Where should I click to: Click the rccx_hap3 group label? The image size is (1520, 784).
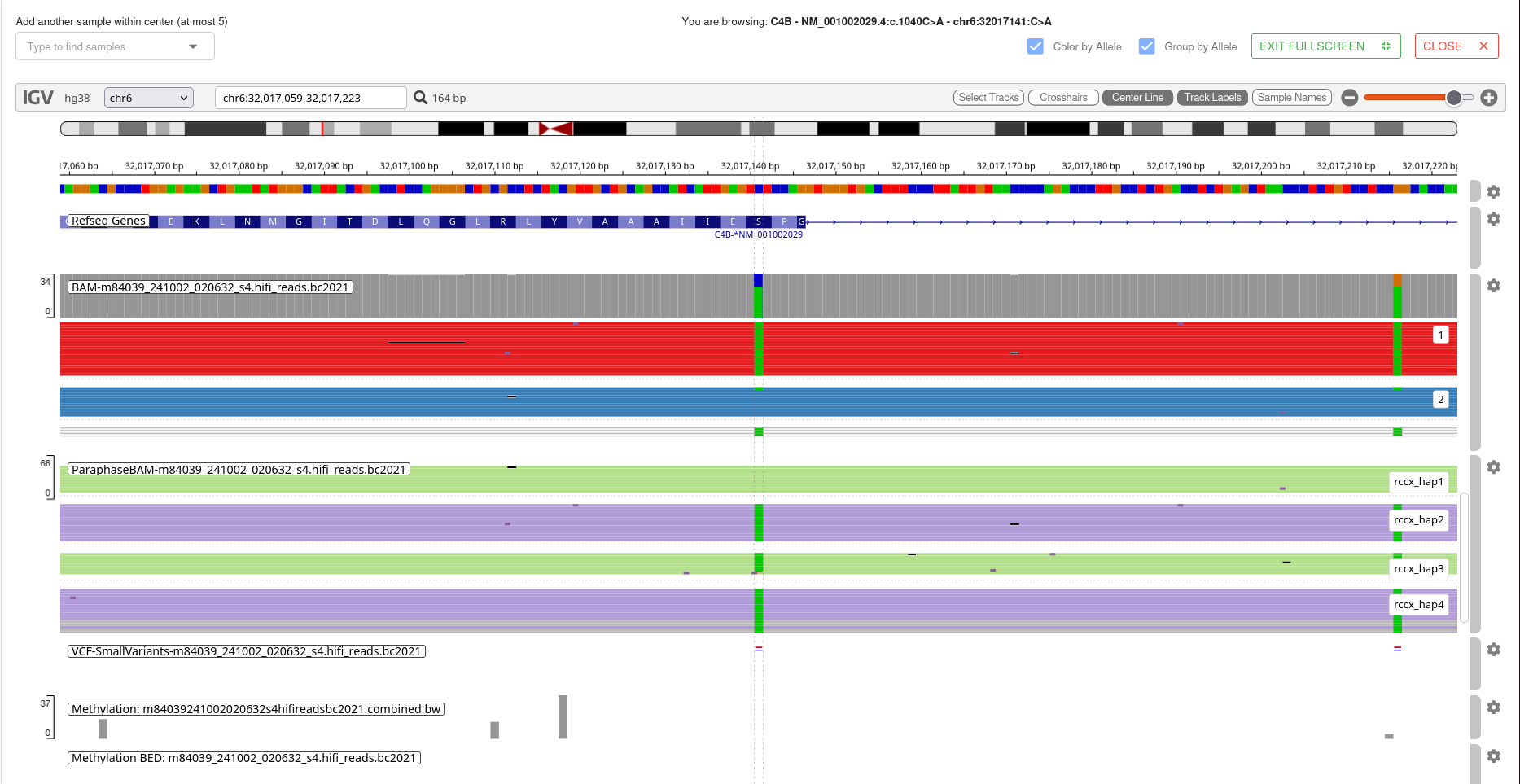[x=1418, y=569]
